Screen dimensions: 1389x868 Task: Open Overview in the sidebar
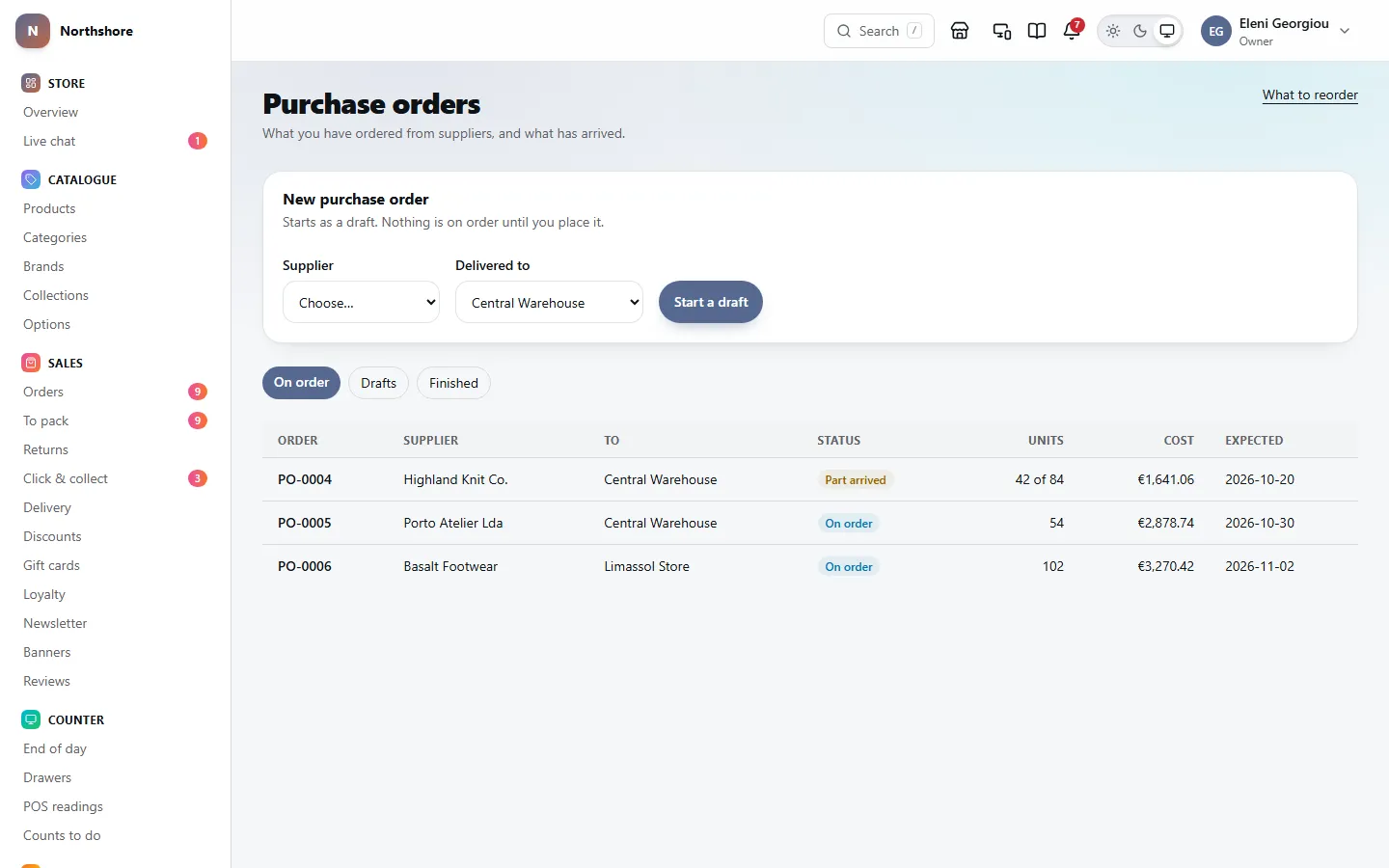(50, 112)
